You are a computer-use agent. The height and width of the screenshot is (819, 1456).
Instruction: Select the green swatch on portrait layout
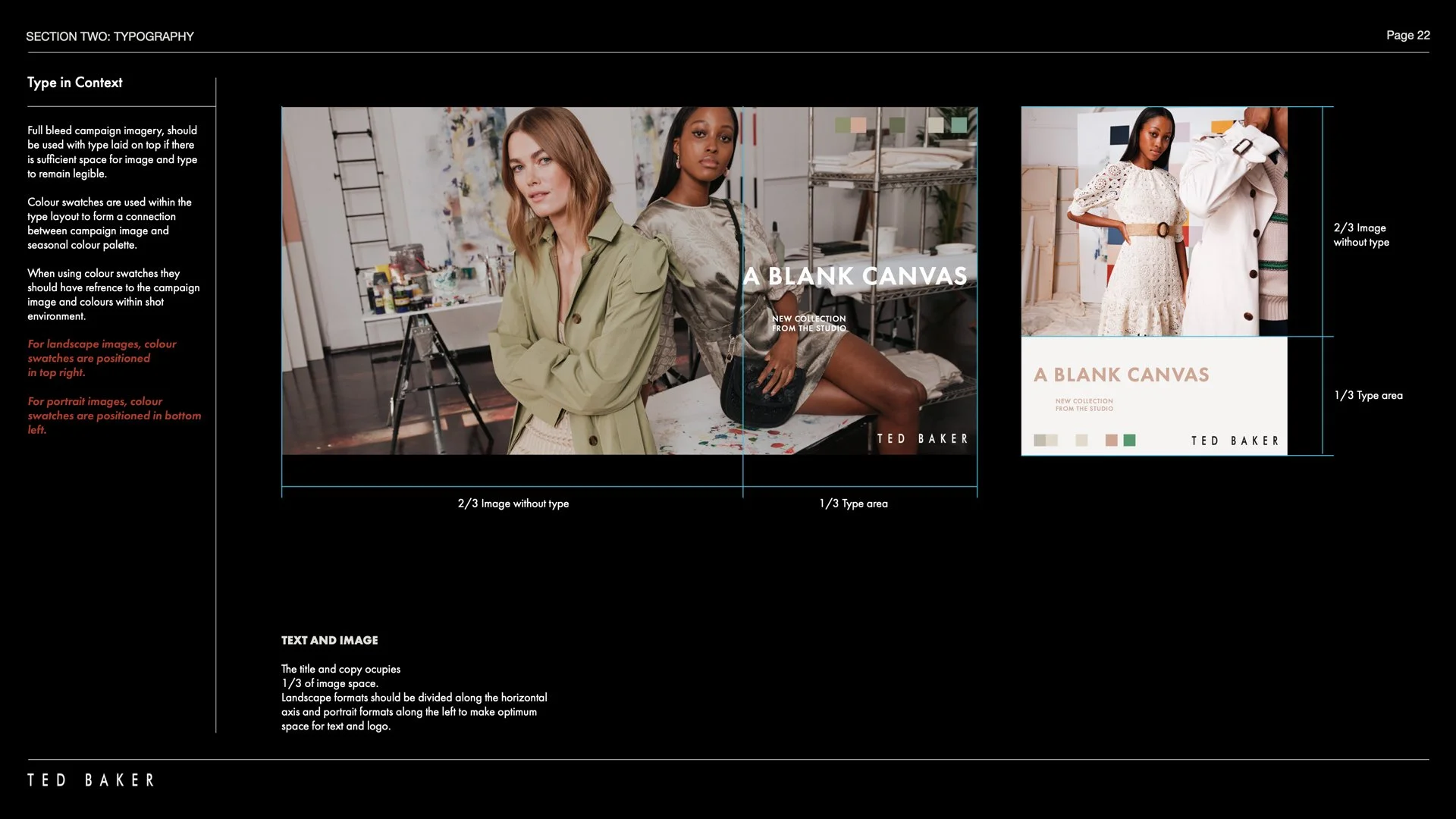[1129, 441]
